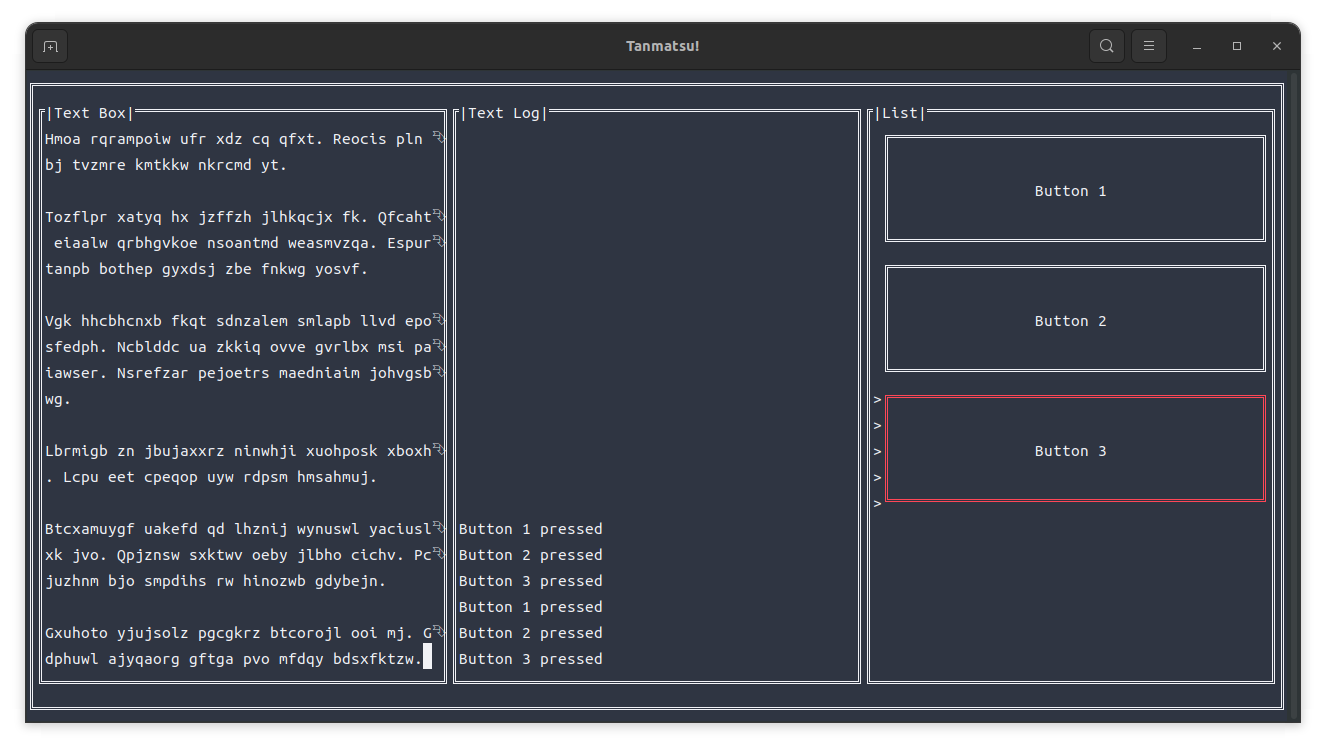Click the line 'wg.' in text box

pyautogui.click(x=58, y=399)
